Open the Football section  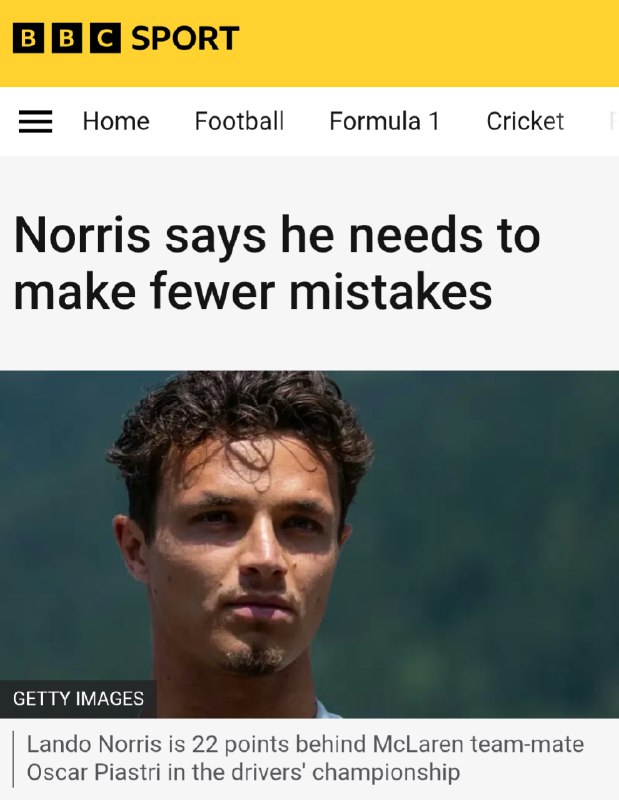tap(239, 121)
